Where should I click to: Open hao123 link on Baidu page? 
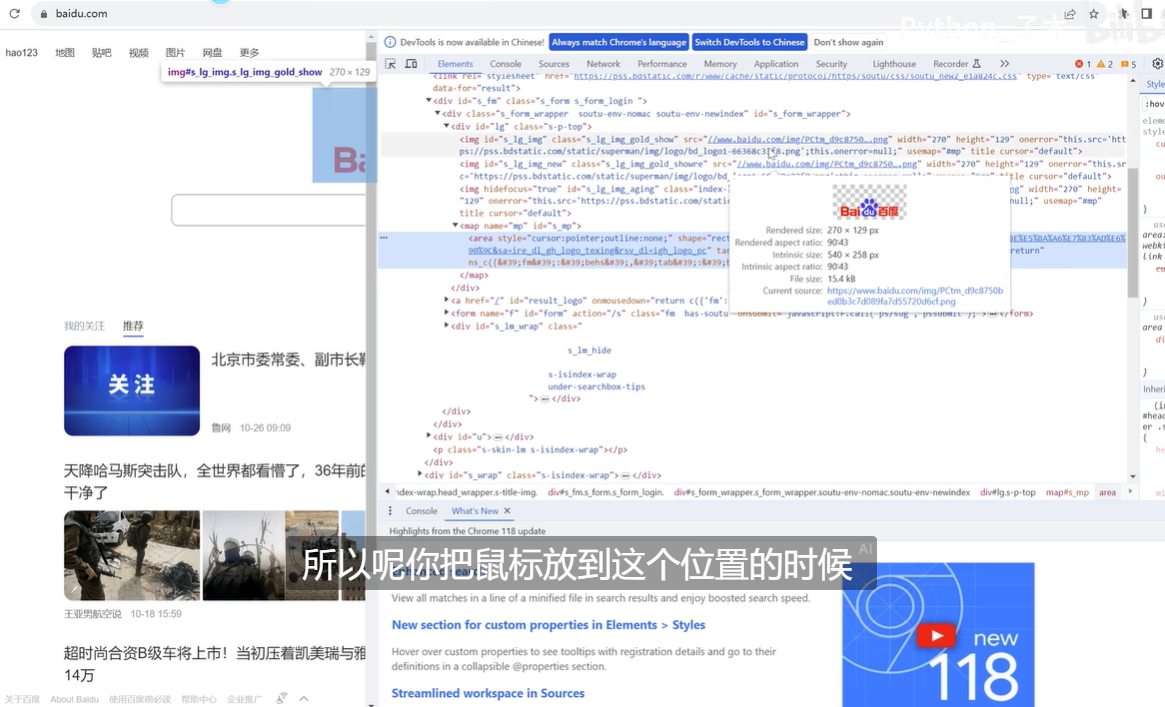click(x=22, y=52)
